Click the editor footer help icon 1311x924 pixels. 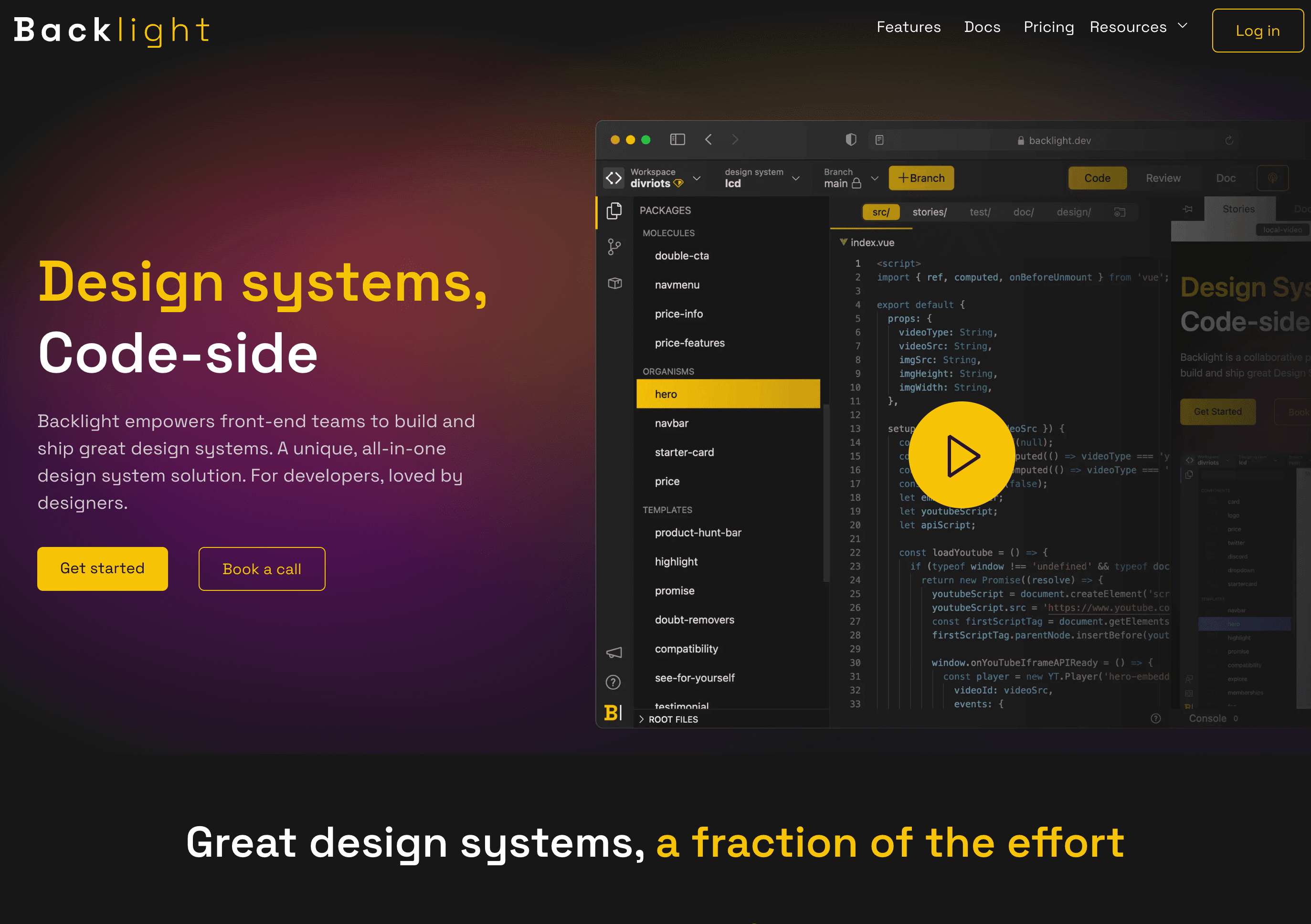(1156, 719)
